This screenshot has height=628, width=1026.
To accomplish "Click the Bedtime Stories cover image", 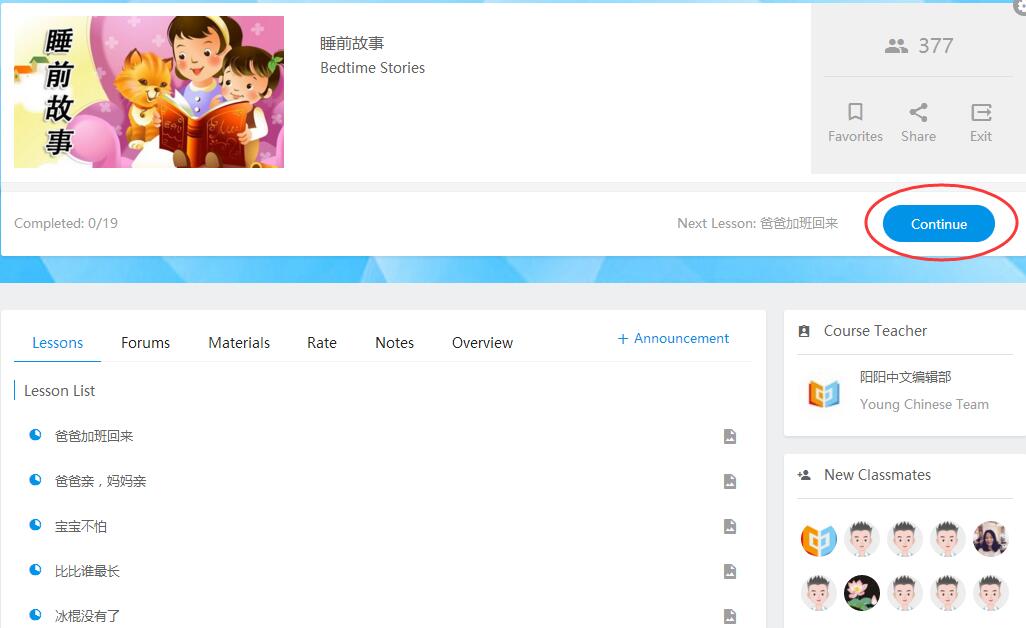I will click(149, 92).
